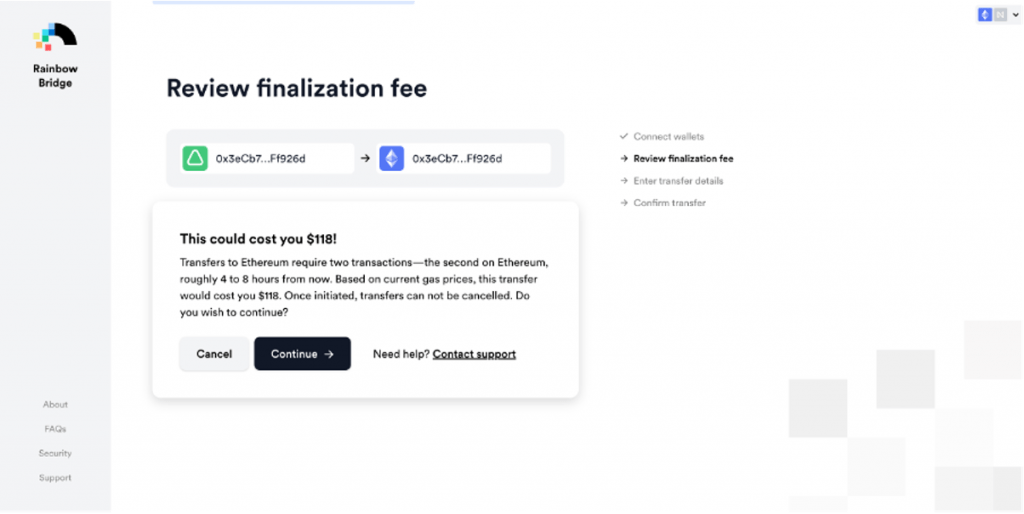Jump to the Connect wallets step
The image size is (1024, 514).
668,136
